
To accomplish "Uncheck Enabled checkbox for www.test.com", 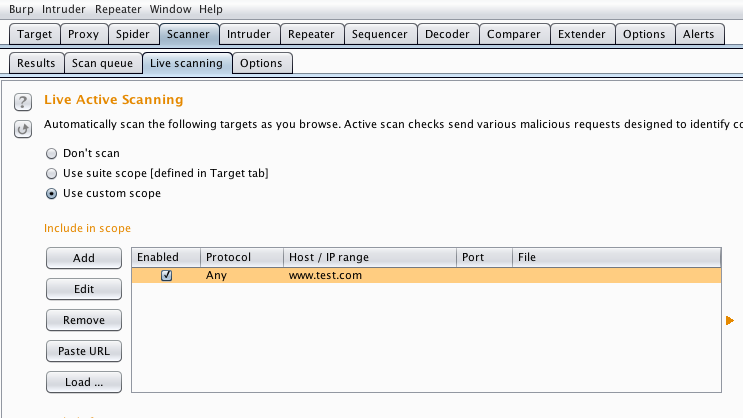I will (167, 275).
